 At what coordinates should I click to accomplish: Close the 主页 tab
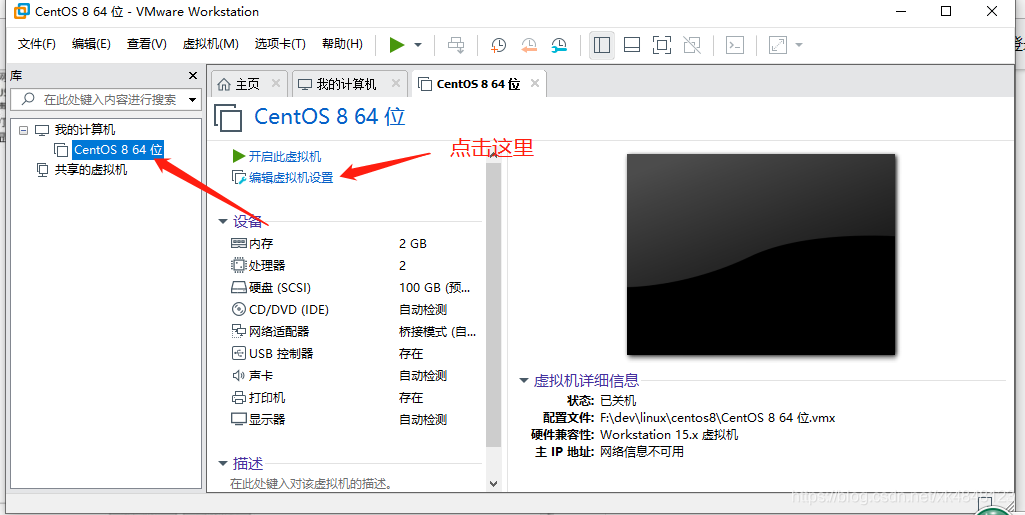(276, 83)
